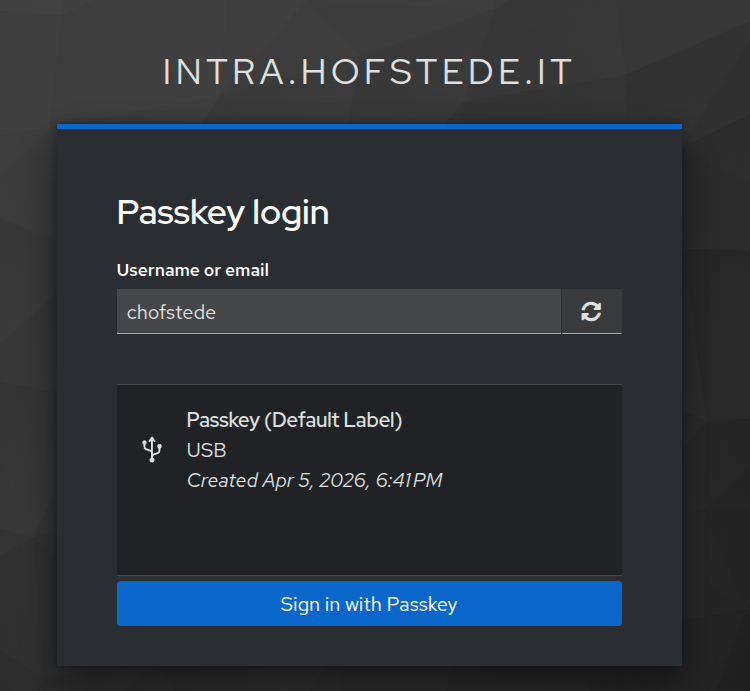Click the chofstede text in the username box

click(x=171, y=312)
